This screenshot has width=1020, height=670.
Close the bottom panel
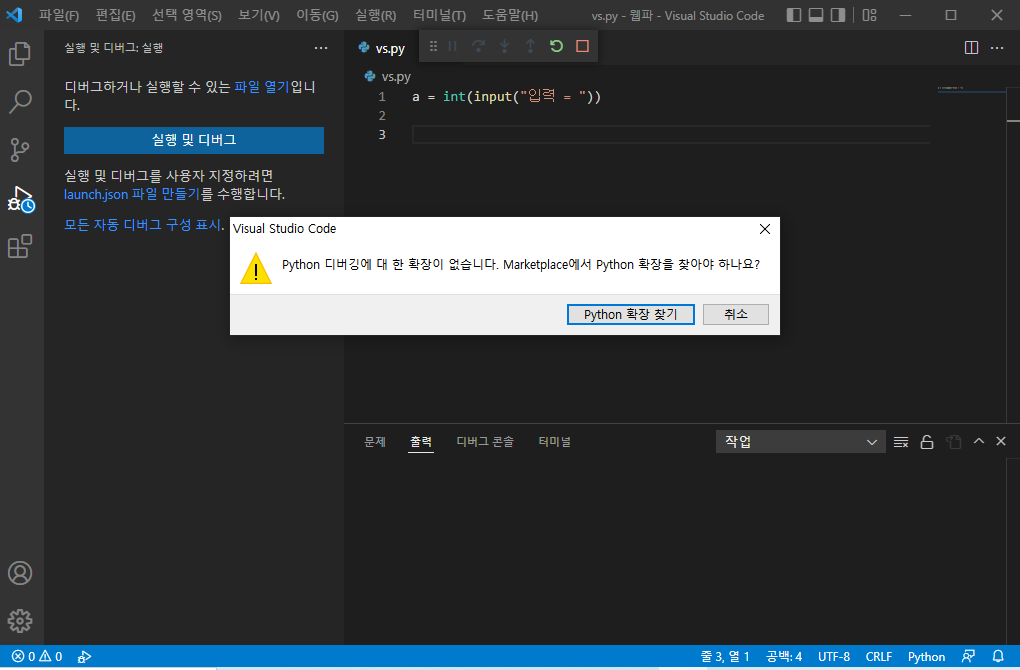(1001, 441)
